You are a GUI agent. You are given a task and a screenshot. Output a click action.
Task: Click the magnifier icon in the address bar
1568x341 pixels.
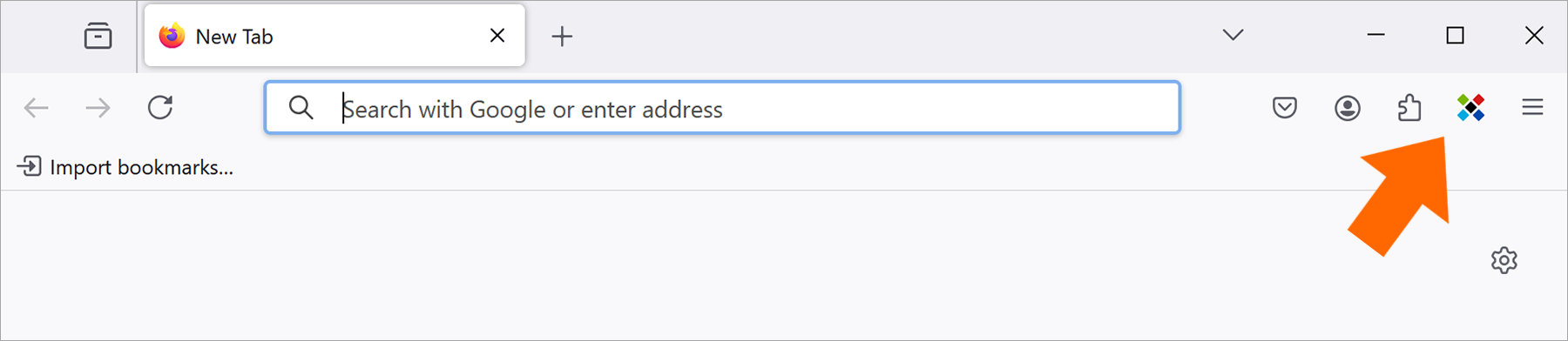(301, 108)
